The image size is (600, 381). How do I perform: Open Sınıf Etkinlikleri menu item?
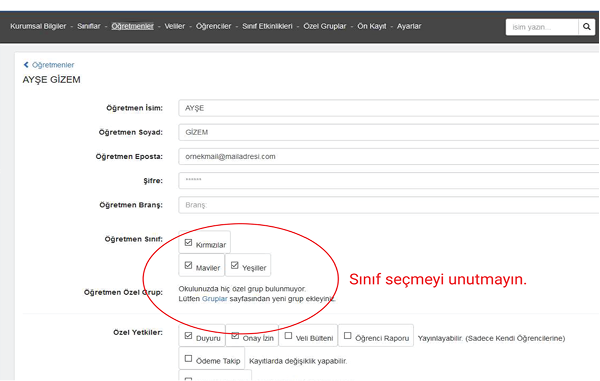pos(267,26)
